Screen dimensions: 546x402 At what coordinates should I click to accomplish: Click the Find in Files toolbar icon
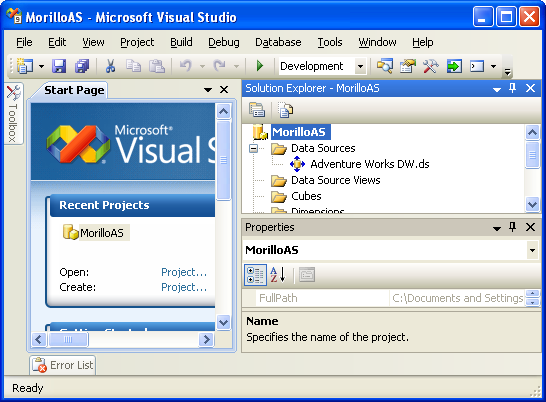(384, 66)
